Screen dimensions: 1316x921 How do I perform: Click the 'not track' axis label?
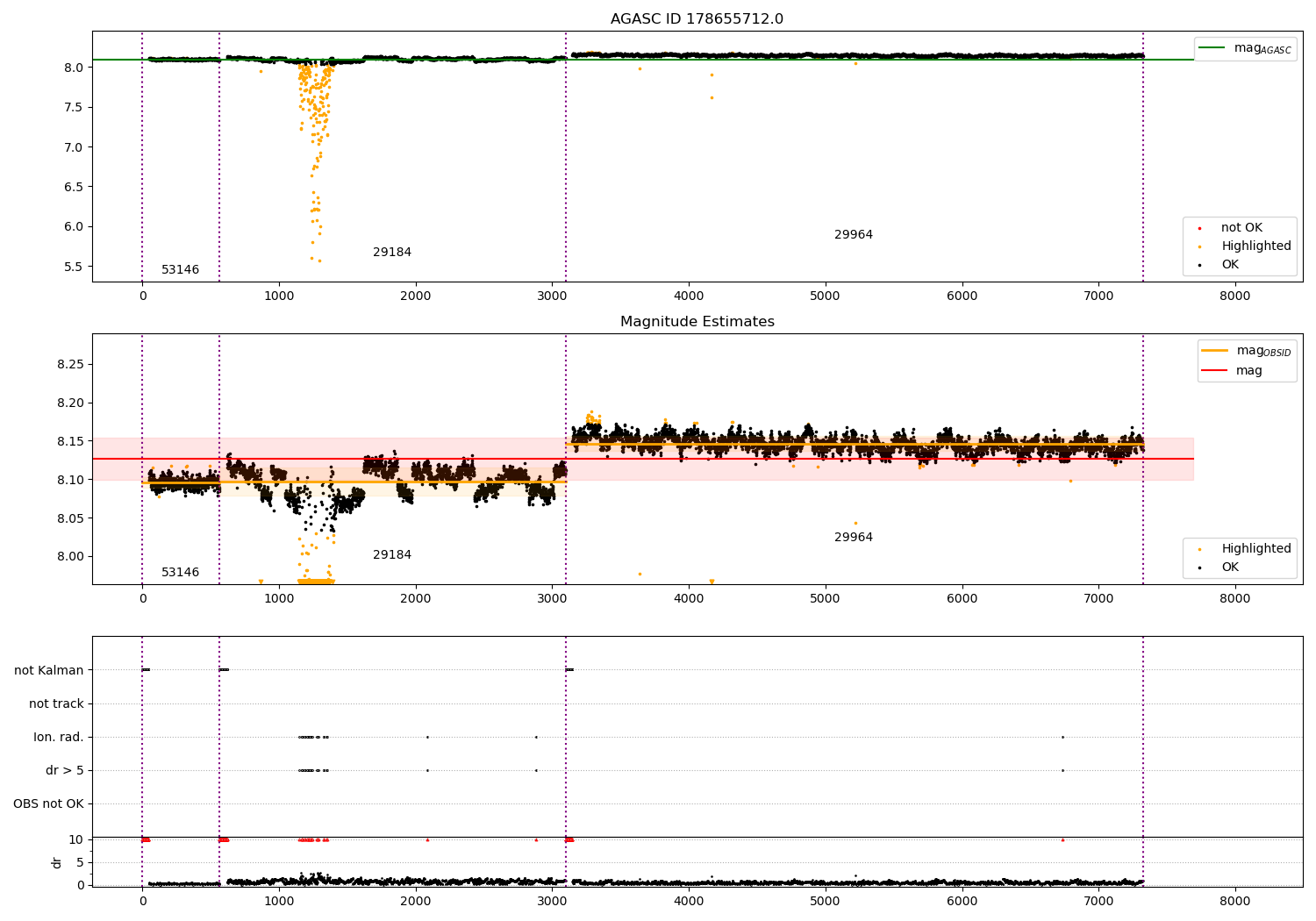point(56,704)
